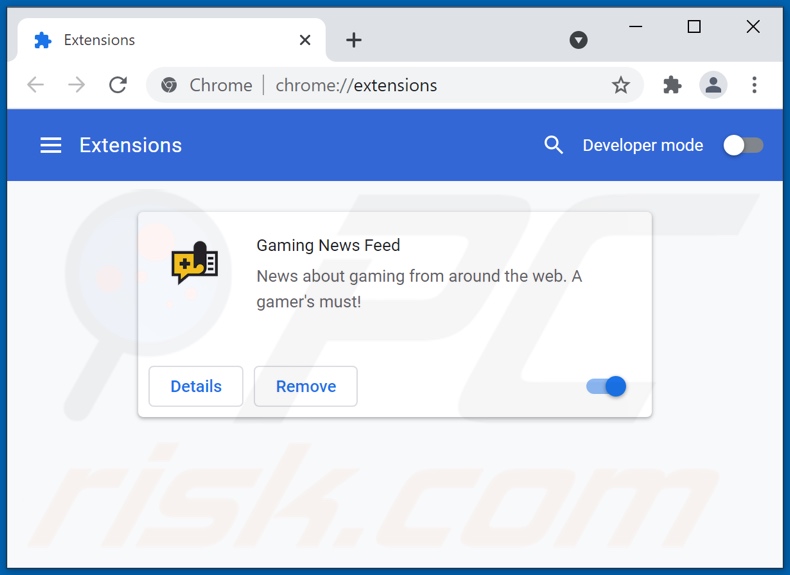Open the tab search dropdown arrow
This screenshot has width=790, height=575.
578,40
